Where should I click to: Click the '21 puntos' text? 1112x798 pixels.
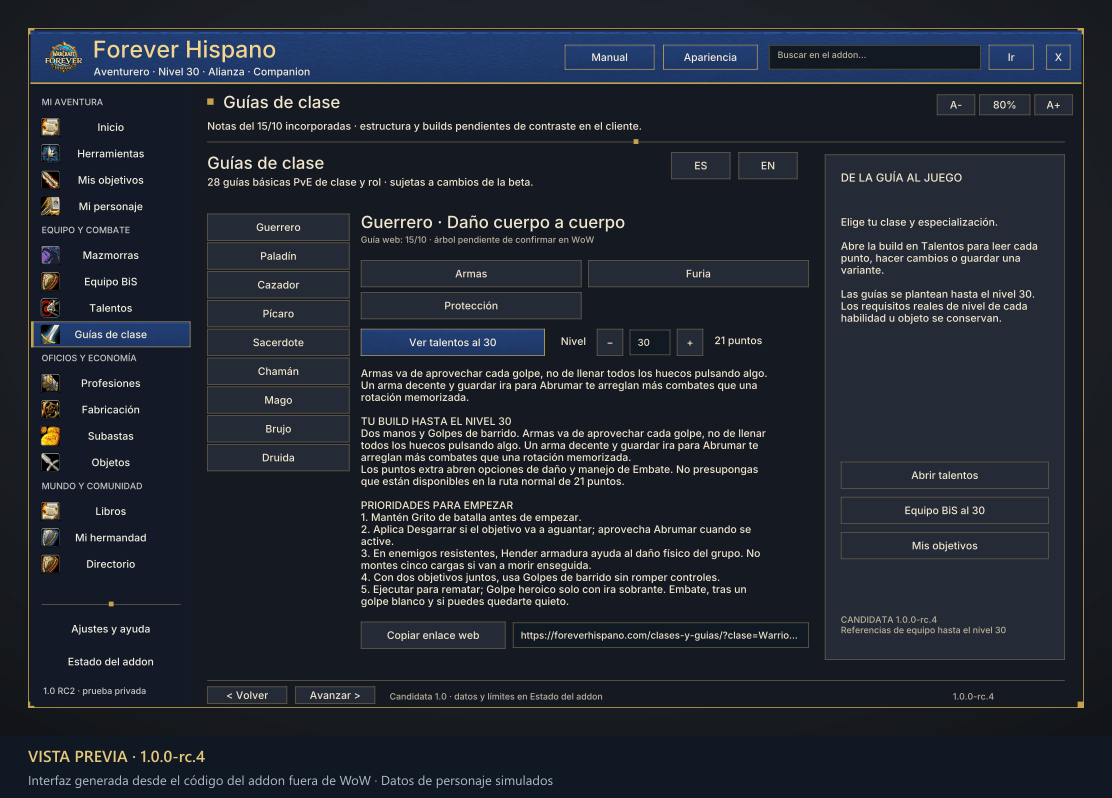(x=738, y=340)
